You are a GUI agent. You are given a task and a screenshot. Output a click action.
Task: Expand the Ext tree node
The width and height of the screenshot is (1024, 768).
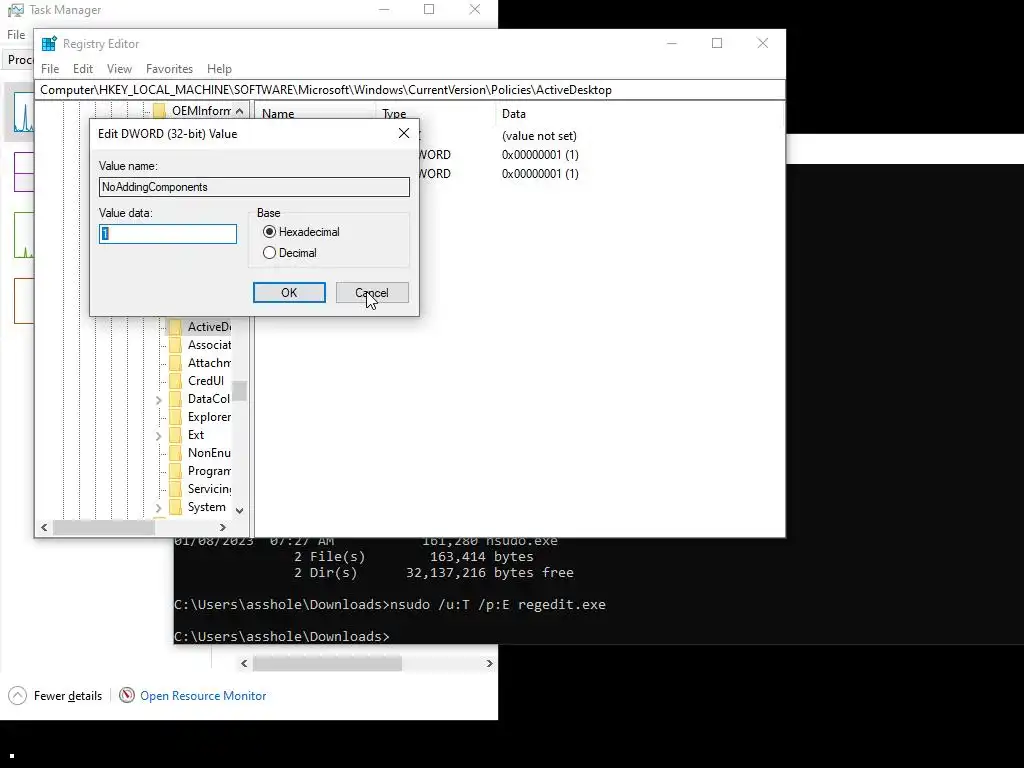[159, 436]
